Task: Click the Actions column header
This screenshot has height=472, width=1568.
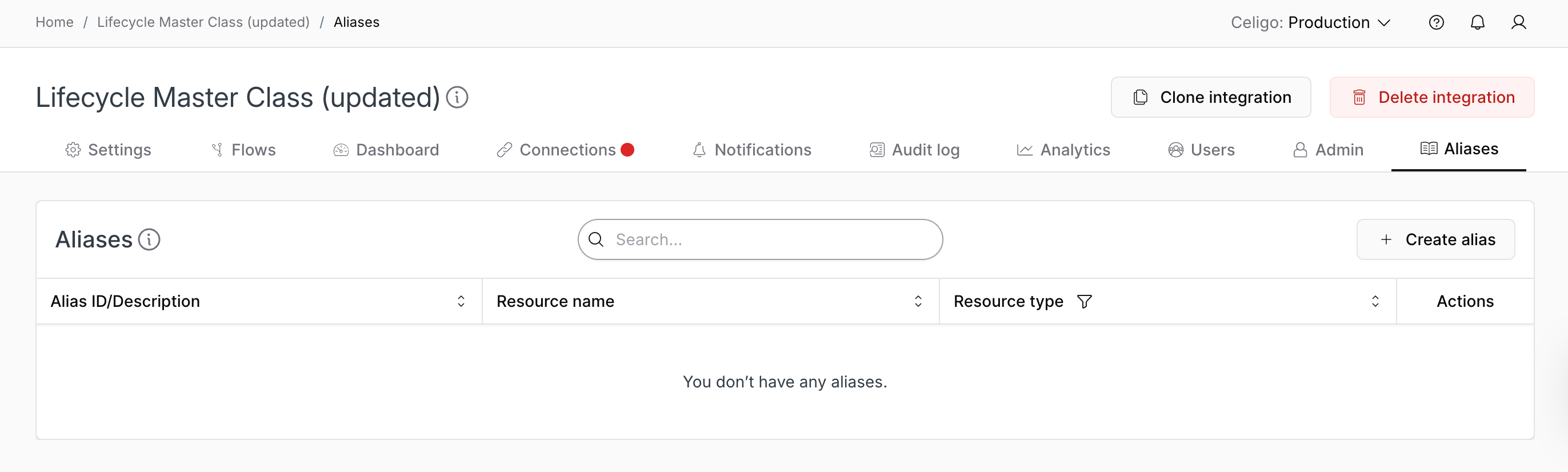Action: pos(1465,302)
